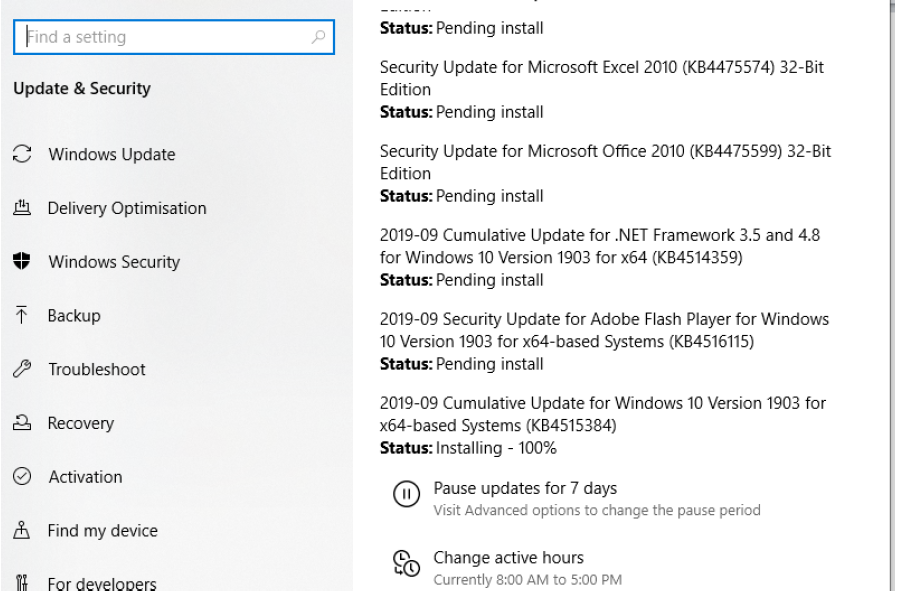The height and width of the screenshot is (592, 897).
Task: Open the For developers page
Action: click(x=102, y=583)
